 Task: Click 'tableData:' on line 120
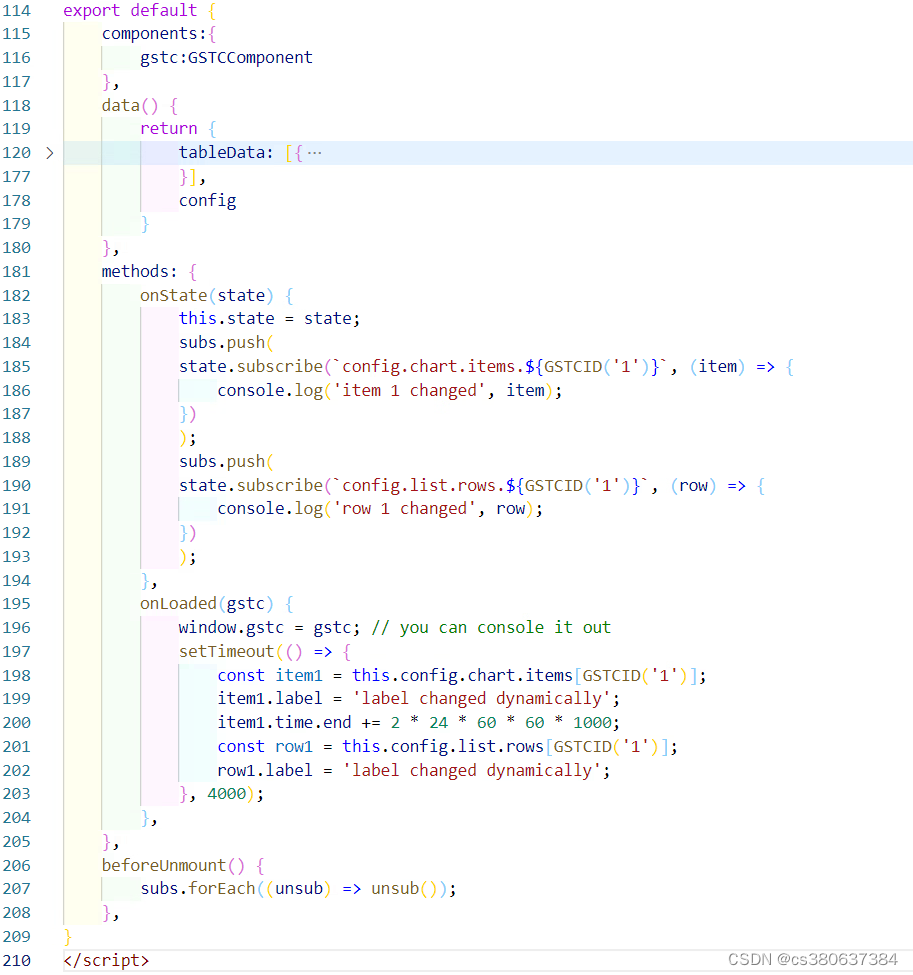click(226, 153)
